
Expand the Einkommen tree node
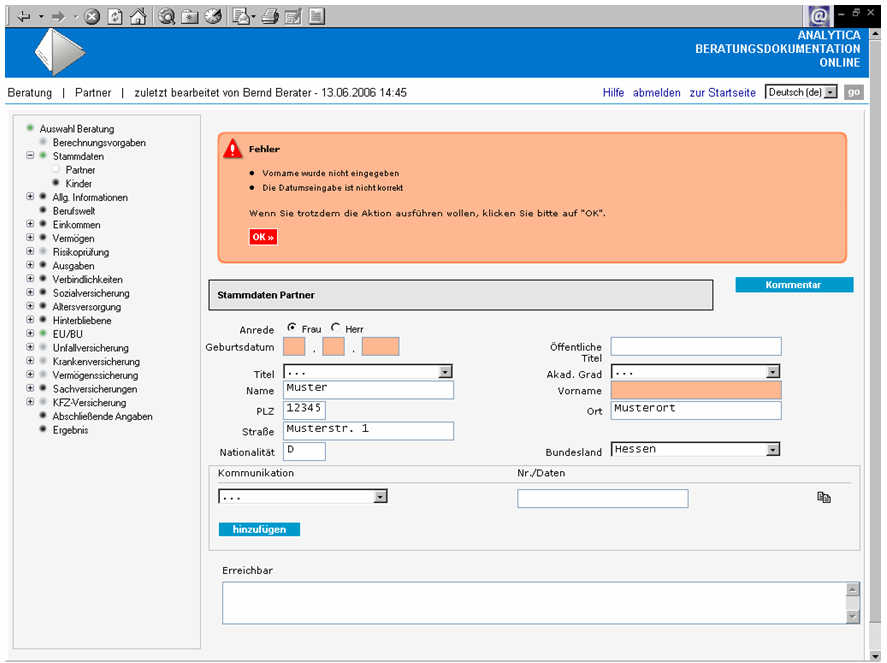click(31, 225)
